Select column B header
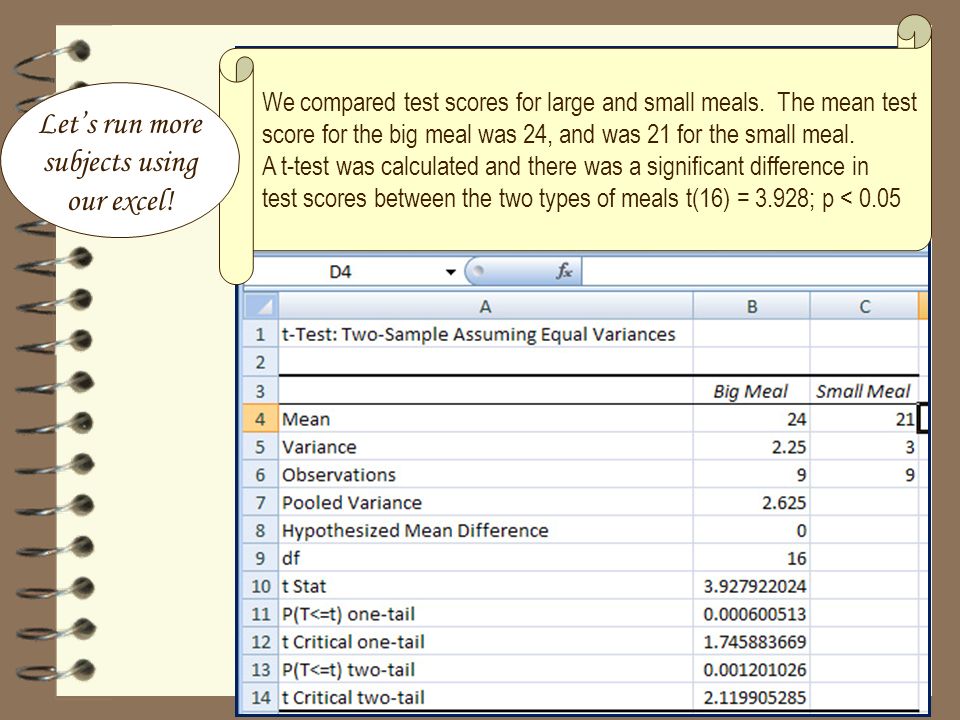 [751, 306]
